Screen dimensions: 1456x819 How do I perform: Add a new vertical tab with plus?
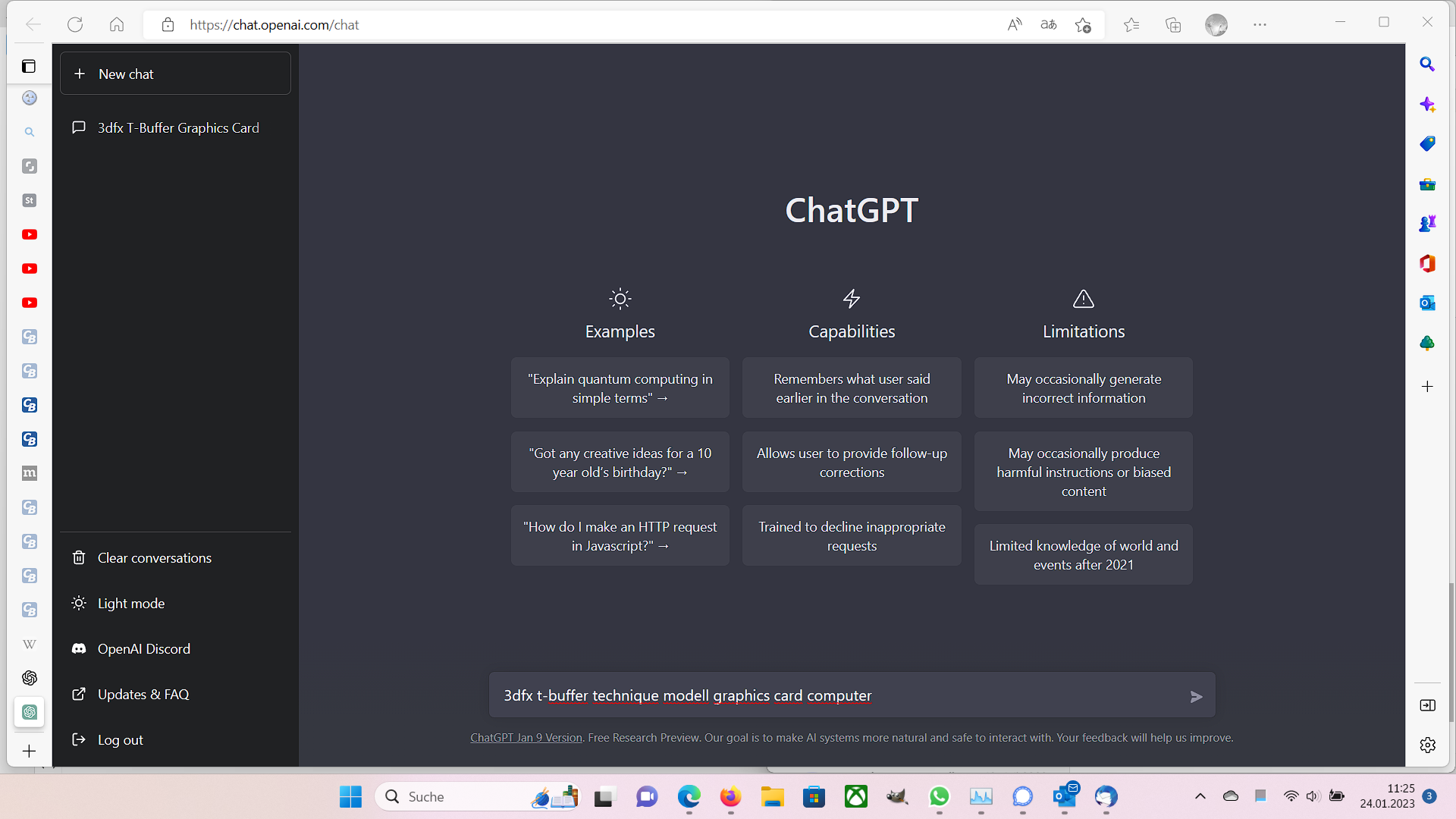[x=29, y=751]
